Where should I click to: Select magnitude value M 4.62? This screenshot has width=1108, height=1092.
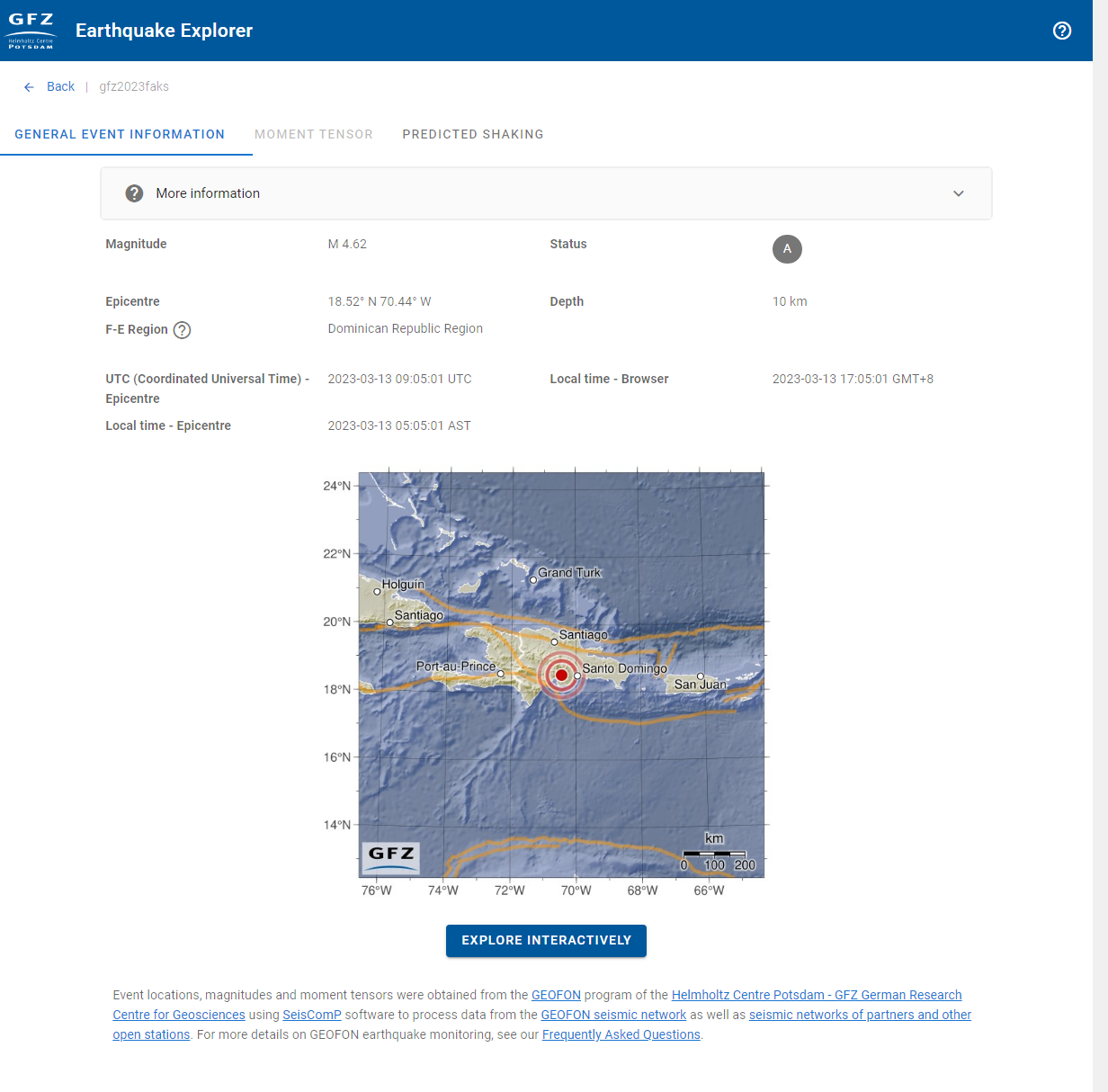tap(347, 244)
